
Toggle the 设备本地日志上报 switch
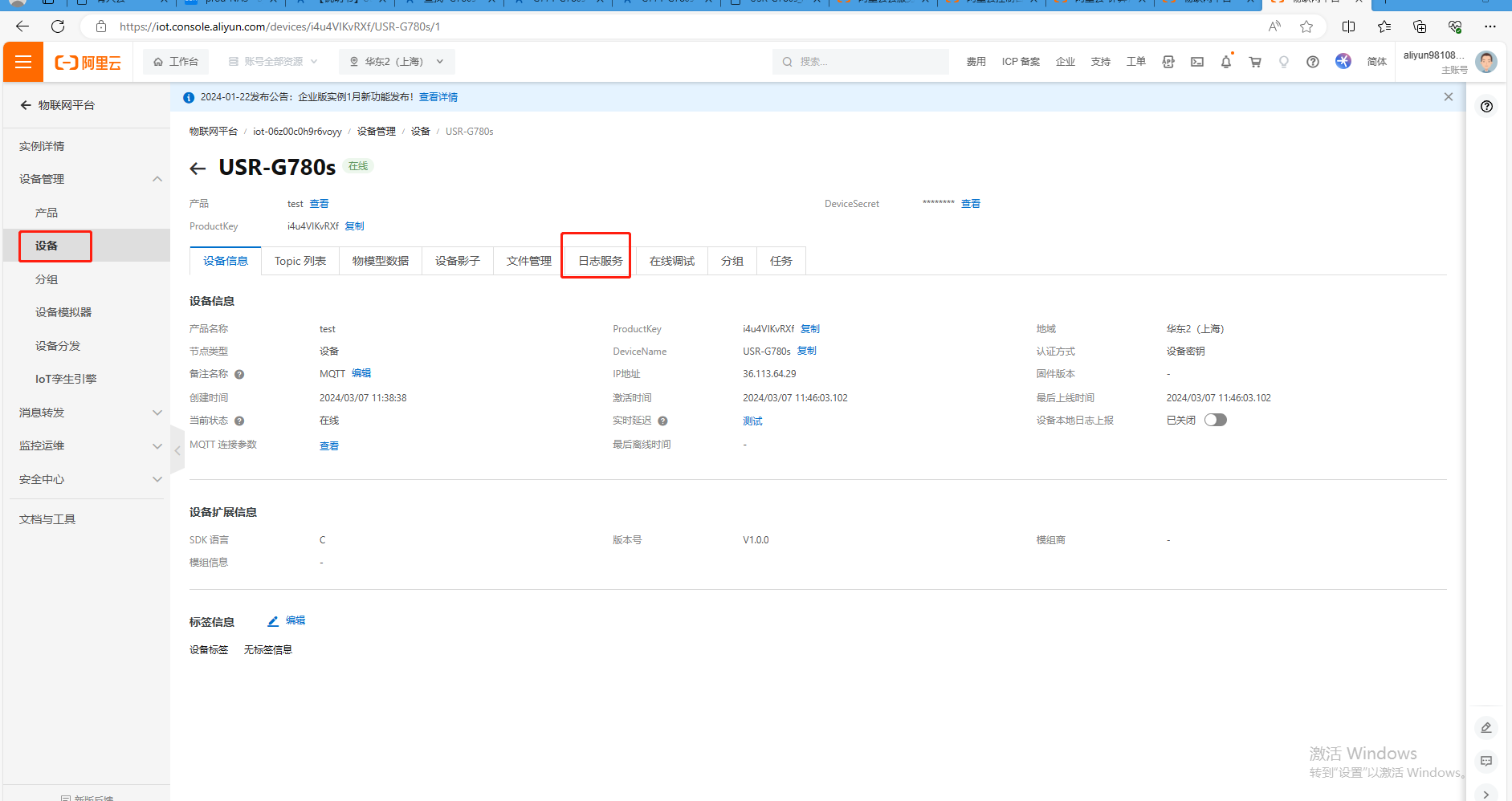(1215, 420)
